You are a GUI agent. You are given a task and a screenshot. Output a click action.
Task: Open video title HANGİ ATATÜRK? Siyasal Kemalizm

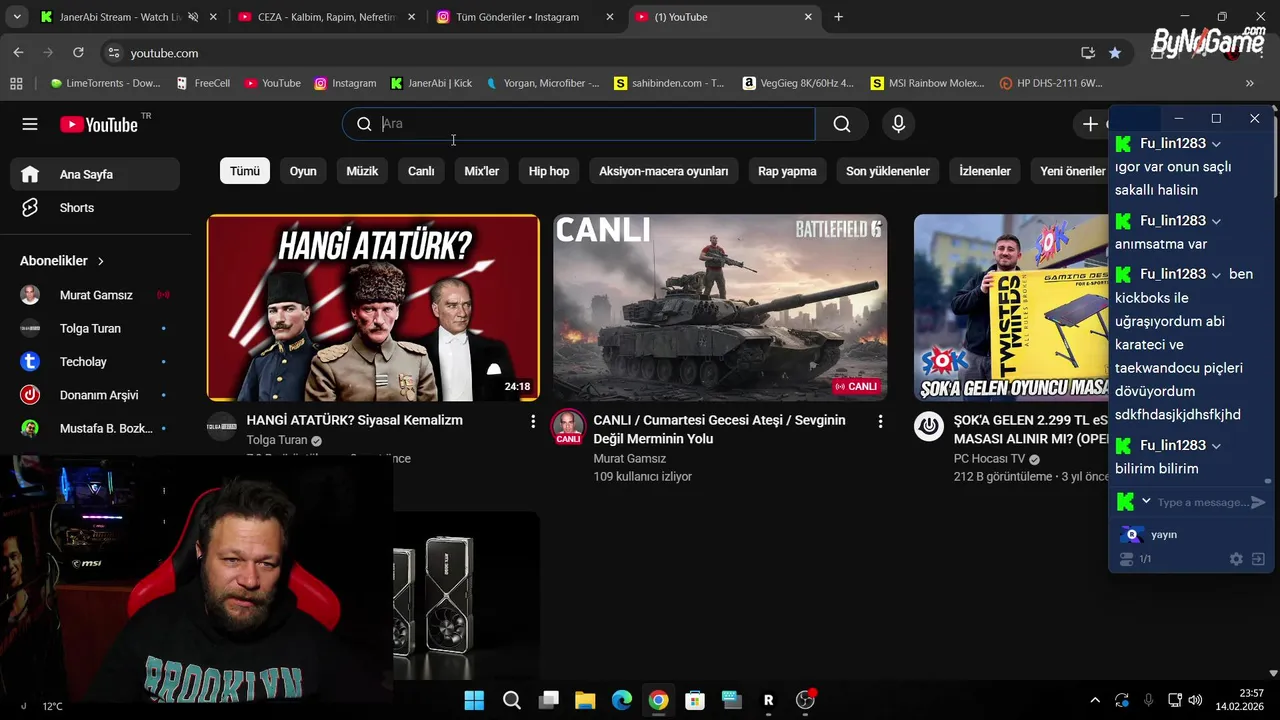355,420
